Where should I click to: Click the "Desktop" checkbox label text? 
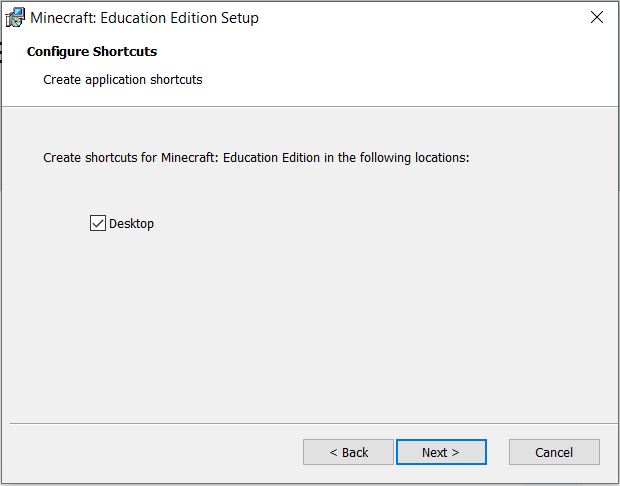pos(131,223)
